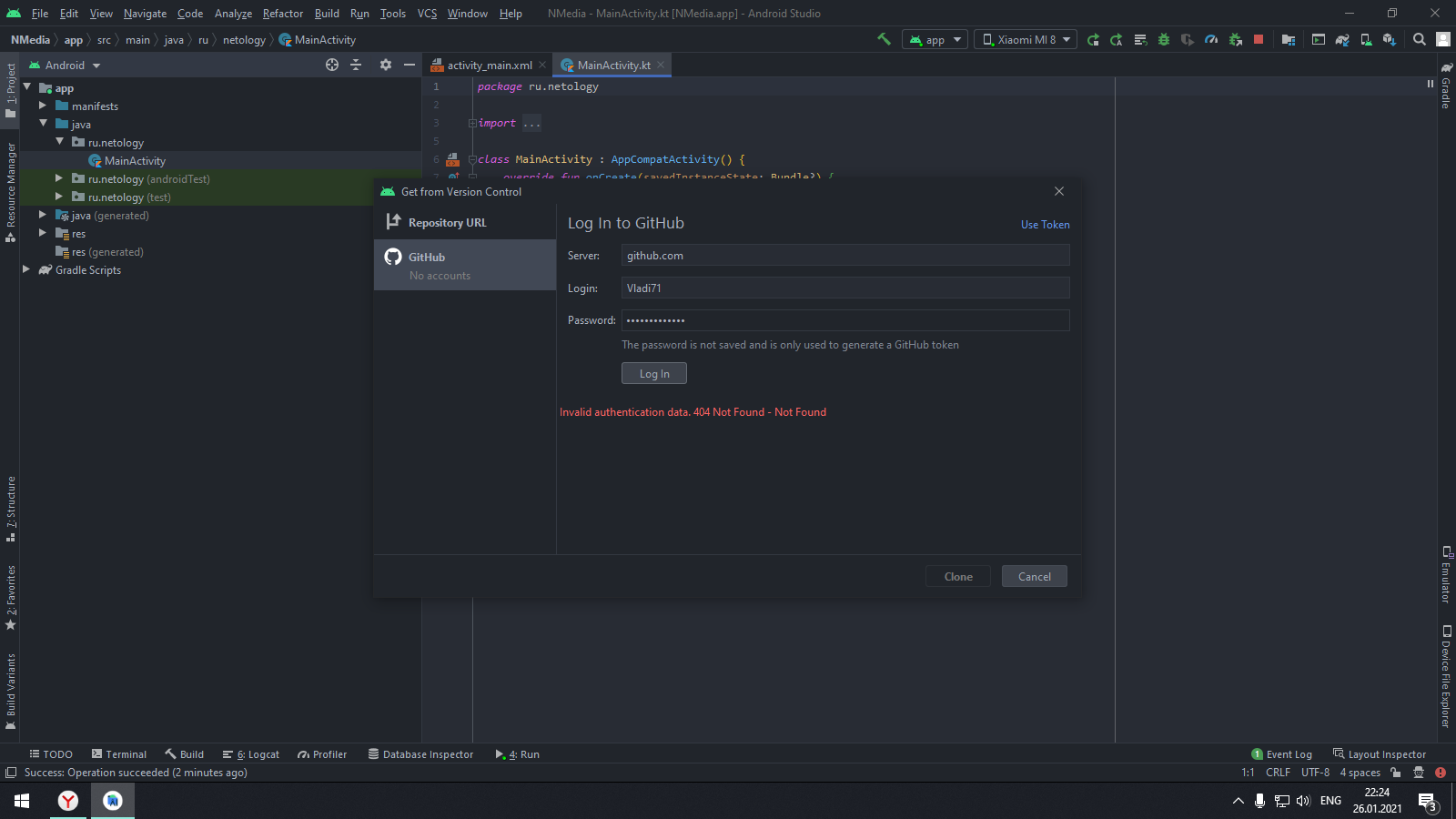Click the green Debug bug icon

1164,39
